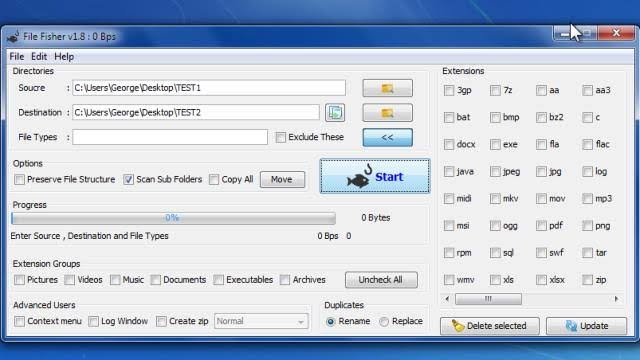This screenshot has height=360, width=640.
Task: Click the Move button
Action: (282, 180)
